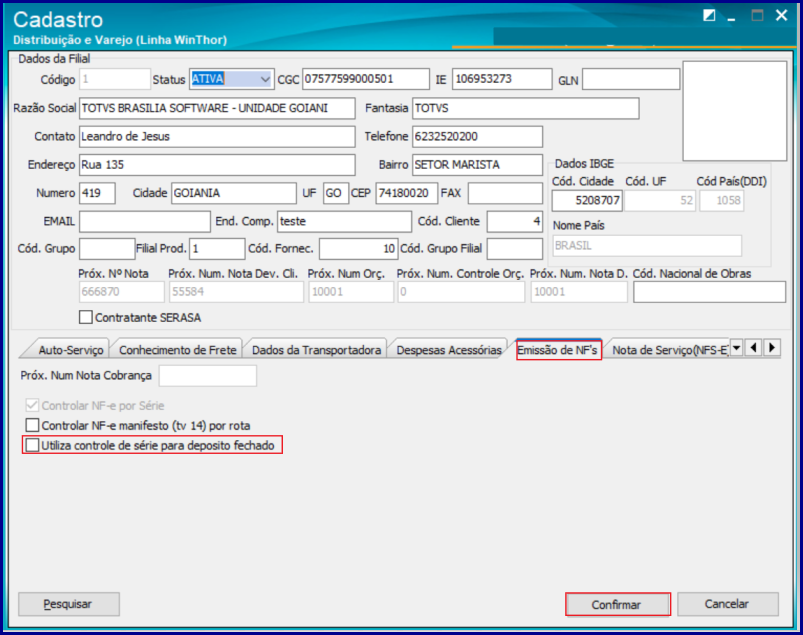Open the Conhecimento de Frete tab

(177, 350)
